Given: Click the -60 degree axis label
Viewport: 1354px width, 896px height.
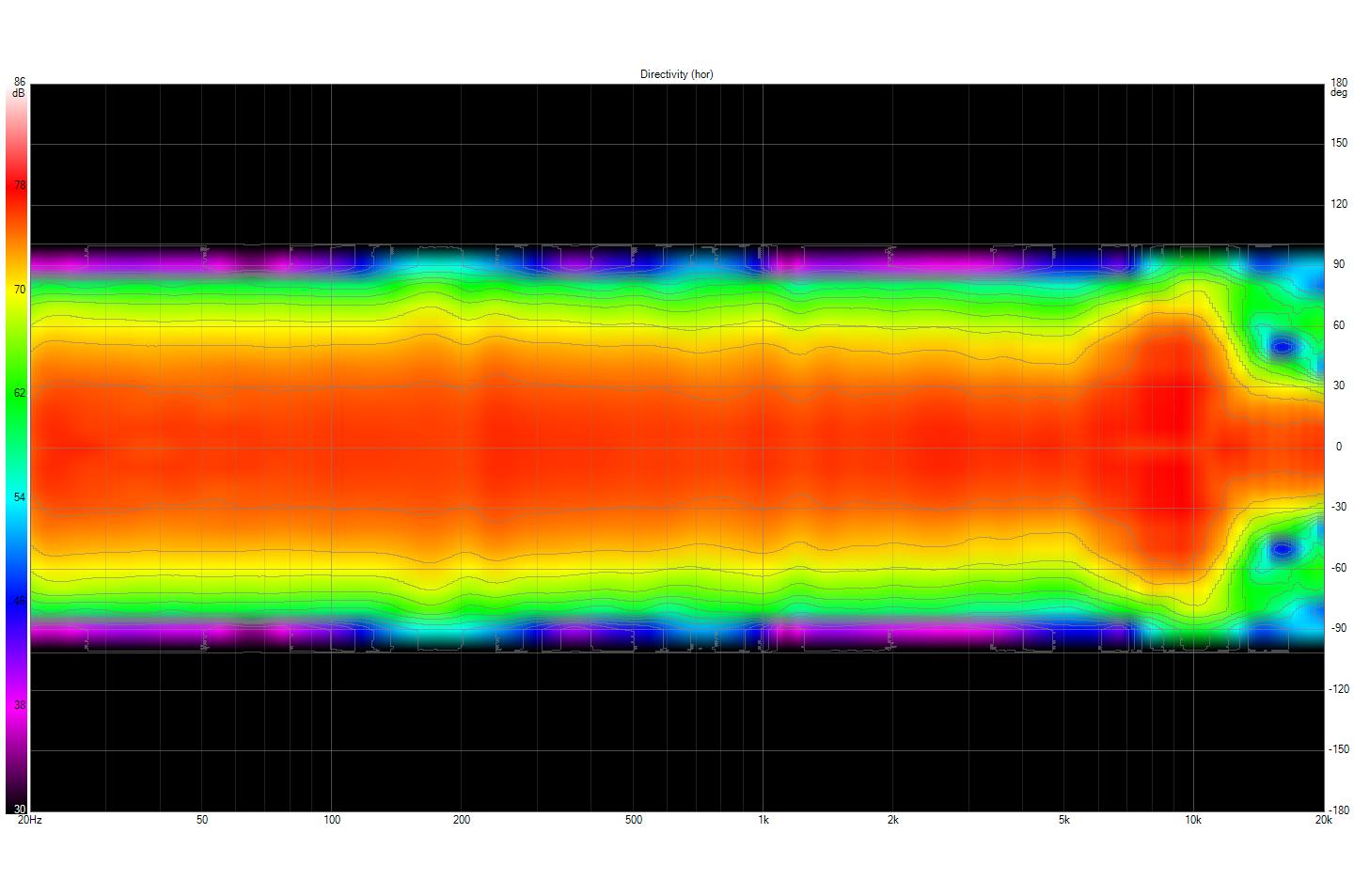Looking at the screenshot, I should [1337, 568].
